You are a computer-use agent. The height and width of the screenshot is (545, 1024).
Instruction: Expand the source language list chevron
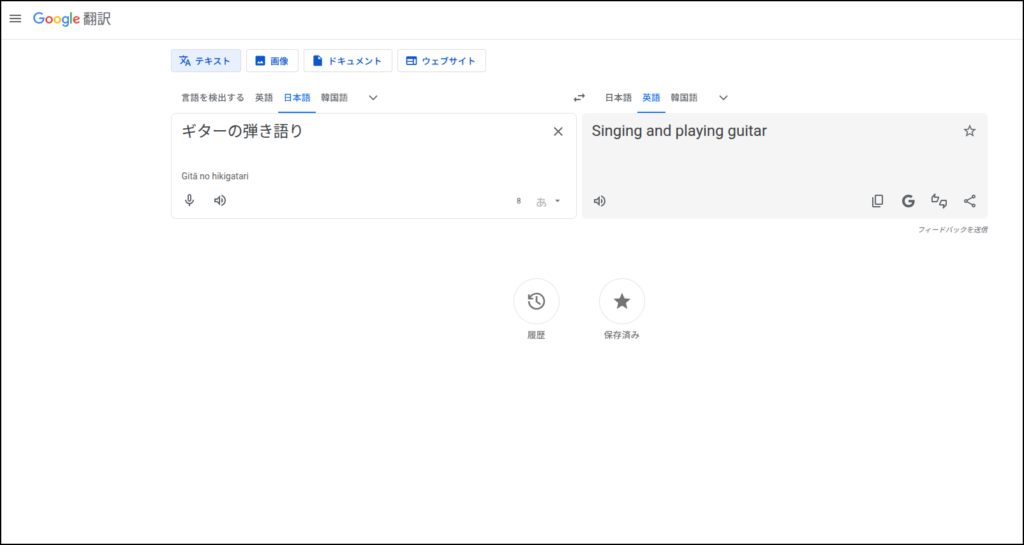point(373,98)
